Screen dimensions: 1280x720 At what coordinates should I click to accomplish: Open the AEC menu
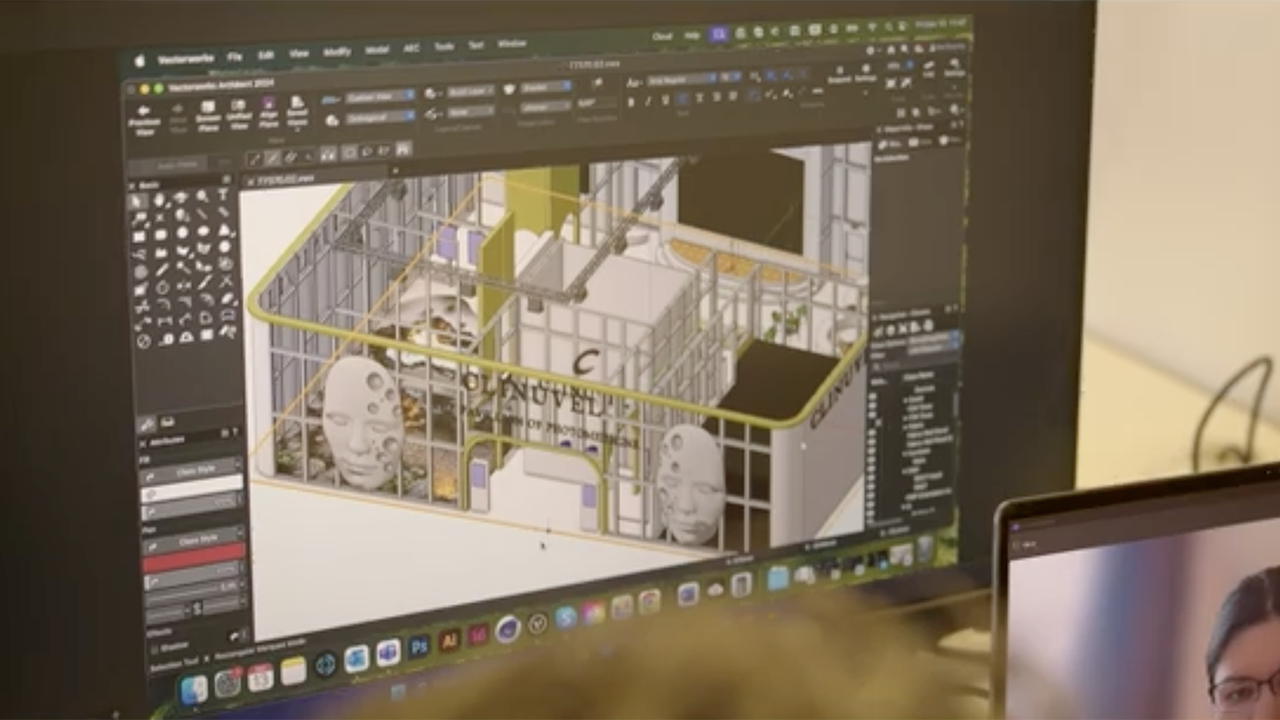412,48
